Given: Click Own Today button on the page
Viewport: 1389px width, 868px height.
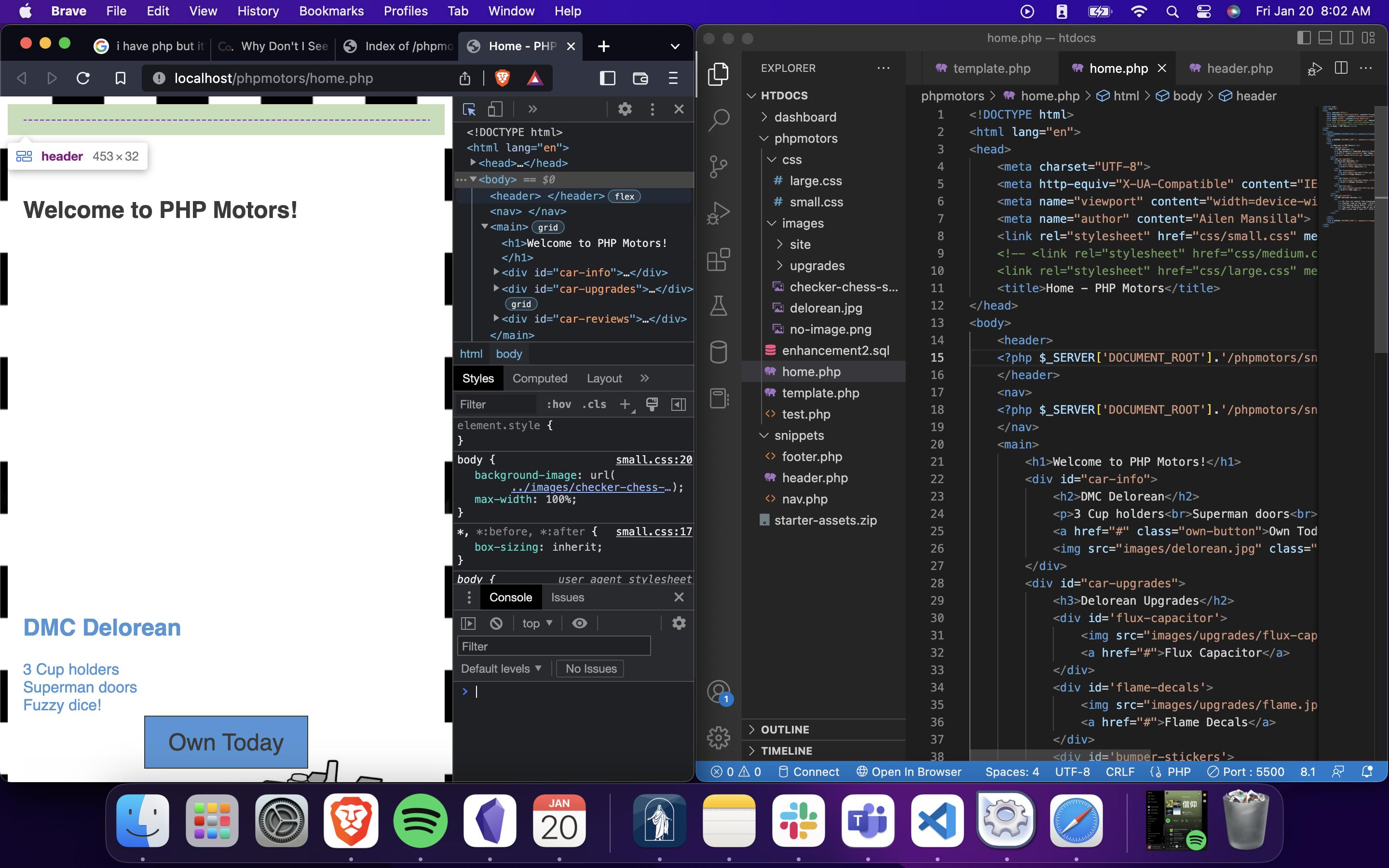Looking at the screenshot, I should [x=226, y=741].
